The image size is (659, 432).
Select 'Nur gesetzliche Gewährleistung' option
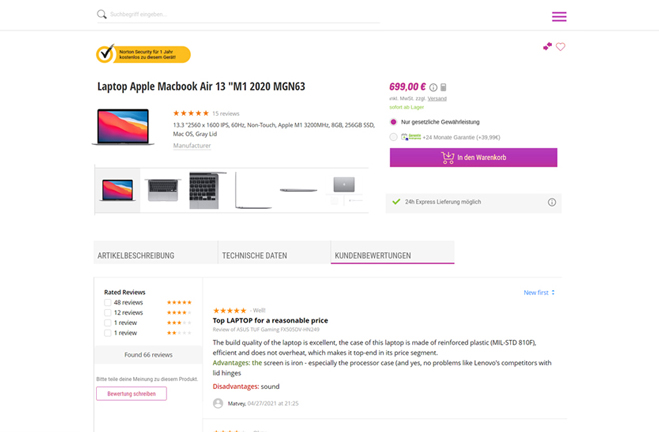[394, 121]
